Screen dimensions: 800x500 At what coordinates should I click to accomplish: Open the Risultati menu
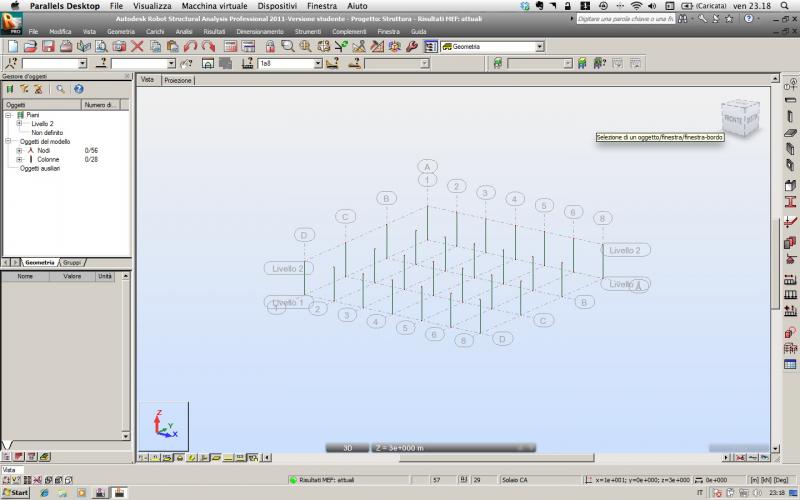pyautogui.click(x=214, y=32)
